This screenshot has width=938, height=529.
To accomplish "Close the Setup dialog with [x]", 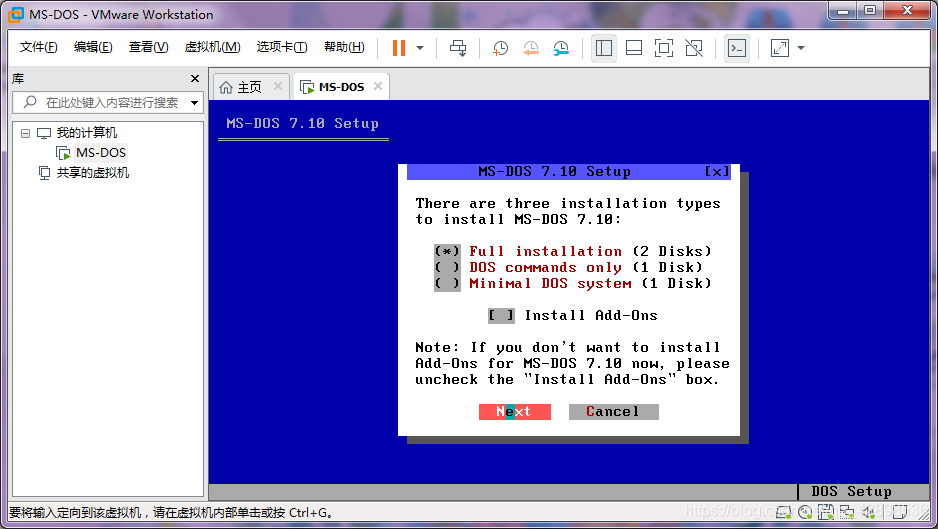I will (717, 172).
